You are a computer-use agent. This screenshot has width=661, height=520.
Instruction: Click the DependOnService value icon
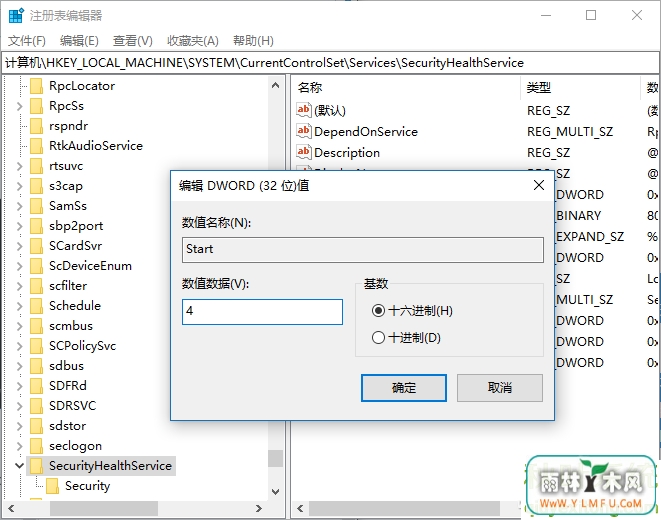coord(304,131)
